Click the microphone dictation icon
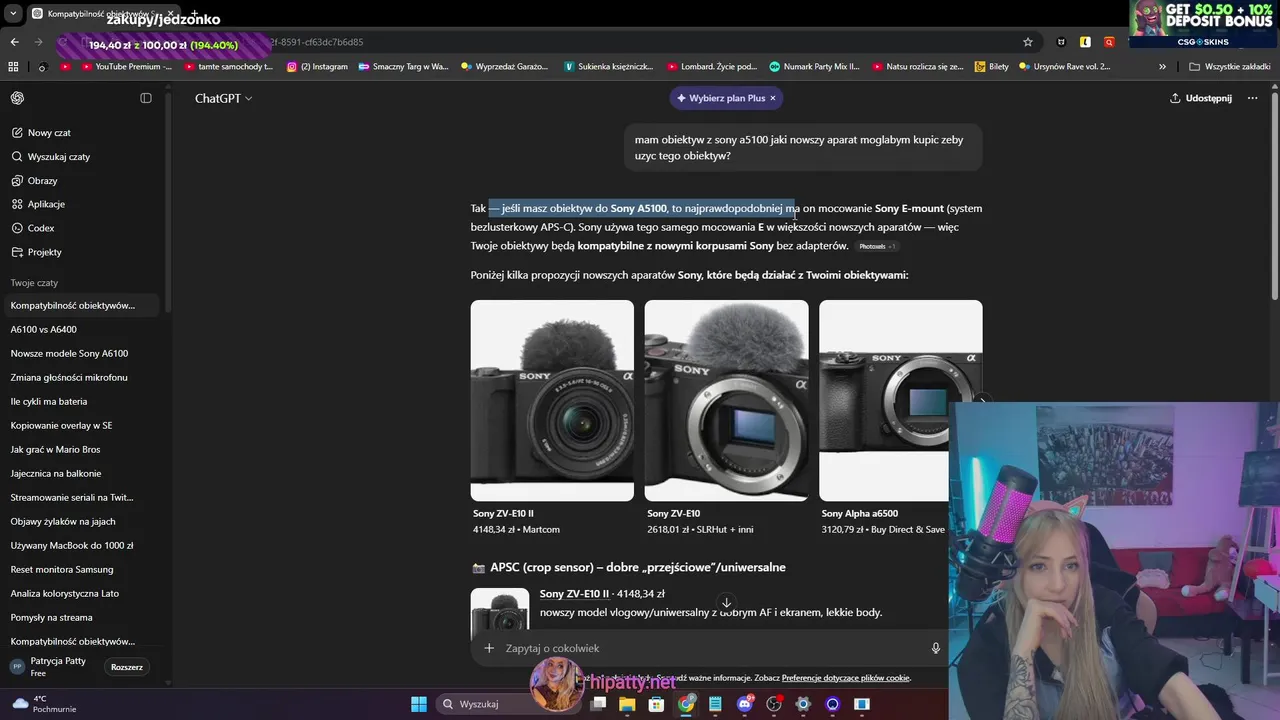The height and width of the screenshot is (720, 1280). click(936, 648)
